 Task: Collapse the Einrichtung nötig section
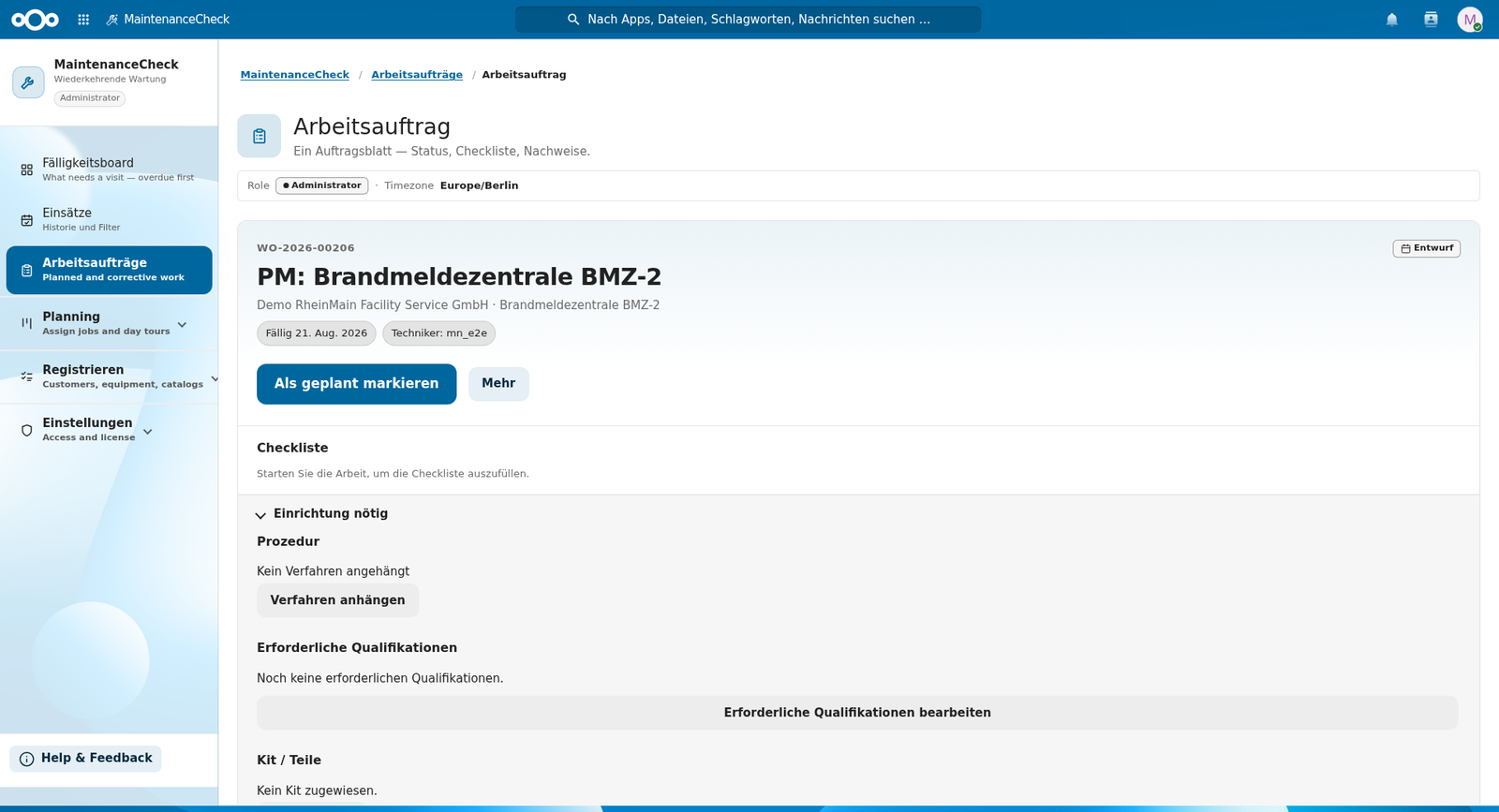(x=322, y=513)
